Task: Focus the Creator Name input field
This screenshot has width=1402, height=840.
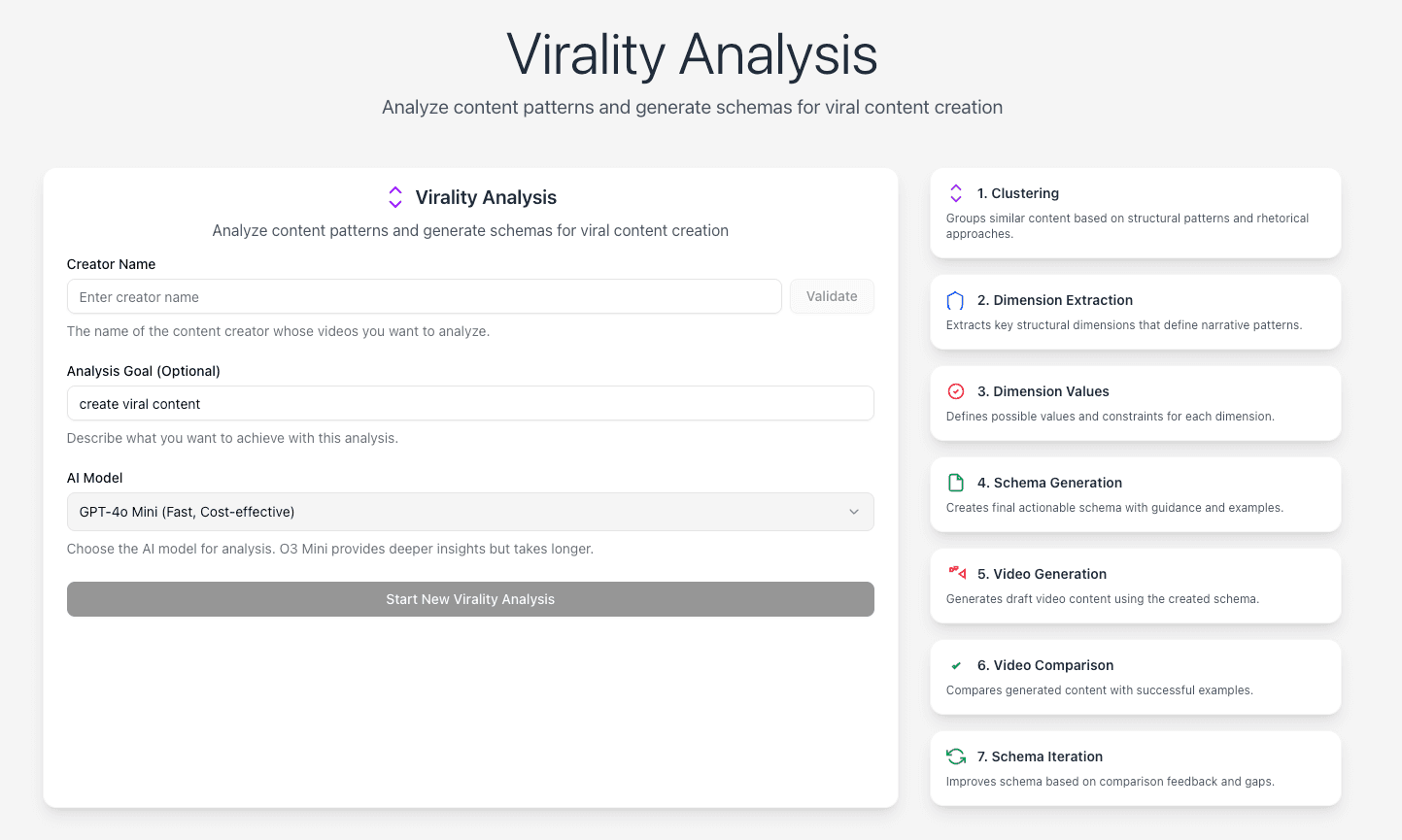Action: 424,297
